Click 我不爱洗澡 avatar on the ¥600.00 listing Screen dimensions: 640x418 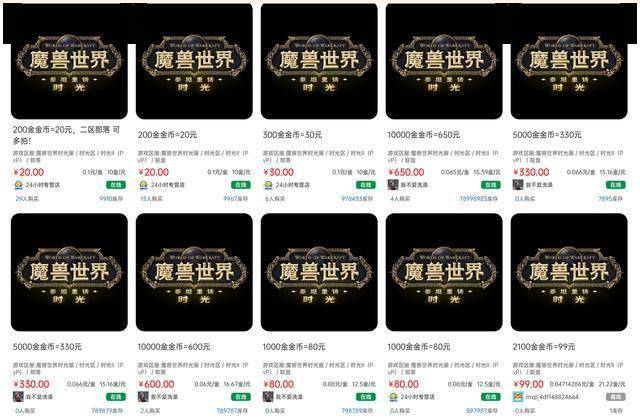coord(143,397)
